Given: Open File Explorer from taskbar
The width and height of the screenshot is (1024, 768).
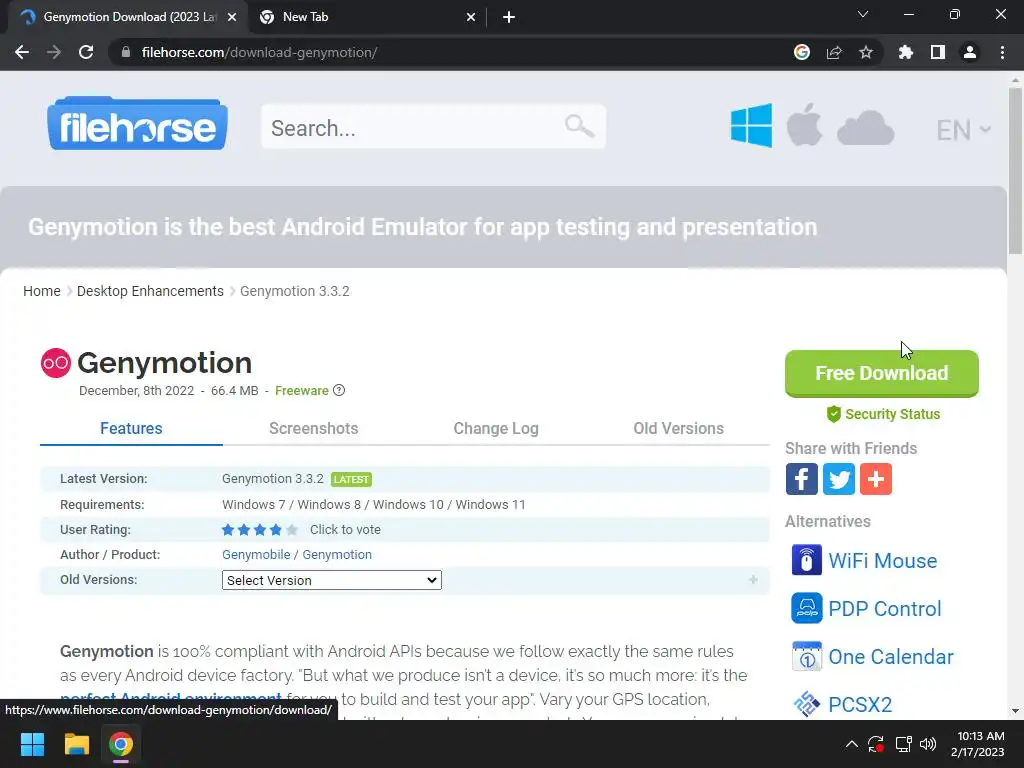Looking at the screenshot, I should tap(76, 744).
